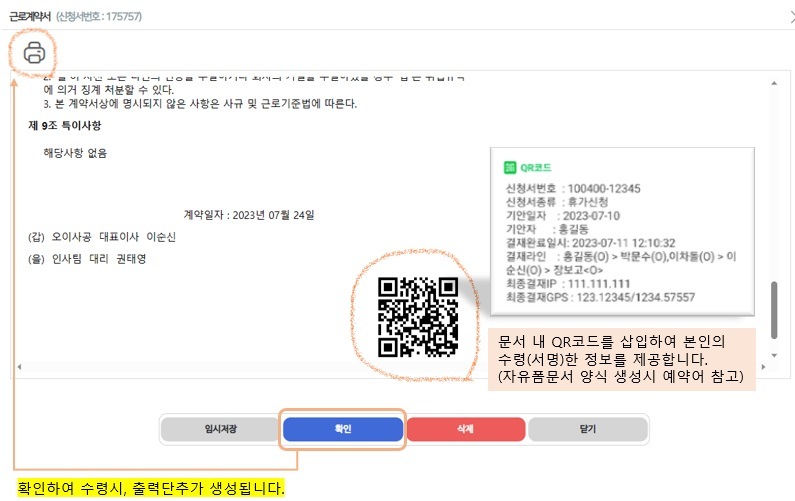The image size is (795, 501).
Task: Click the 결재완료일시 '2023-07-11 12:10:32' line
Action: click(x=591, y=243)
